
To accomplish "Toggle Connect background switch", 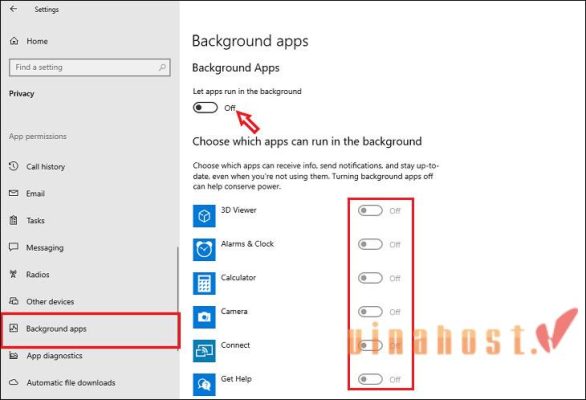I will [x=370, y=345].
